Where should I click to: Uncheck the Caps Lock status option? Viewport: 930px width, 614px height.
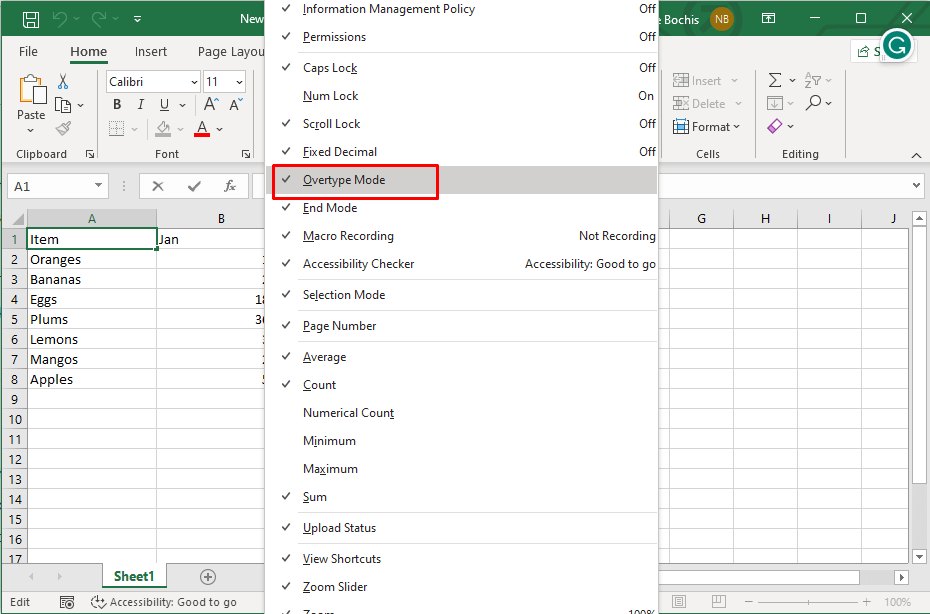click(330, 68)
